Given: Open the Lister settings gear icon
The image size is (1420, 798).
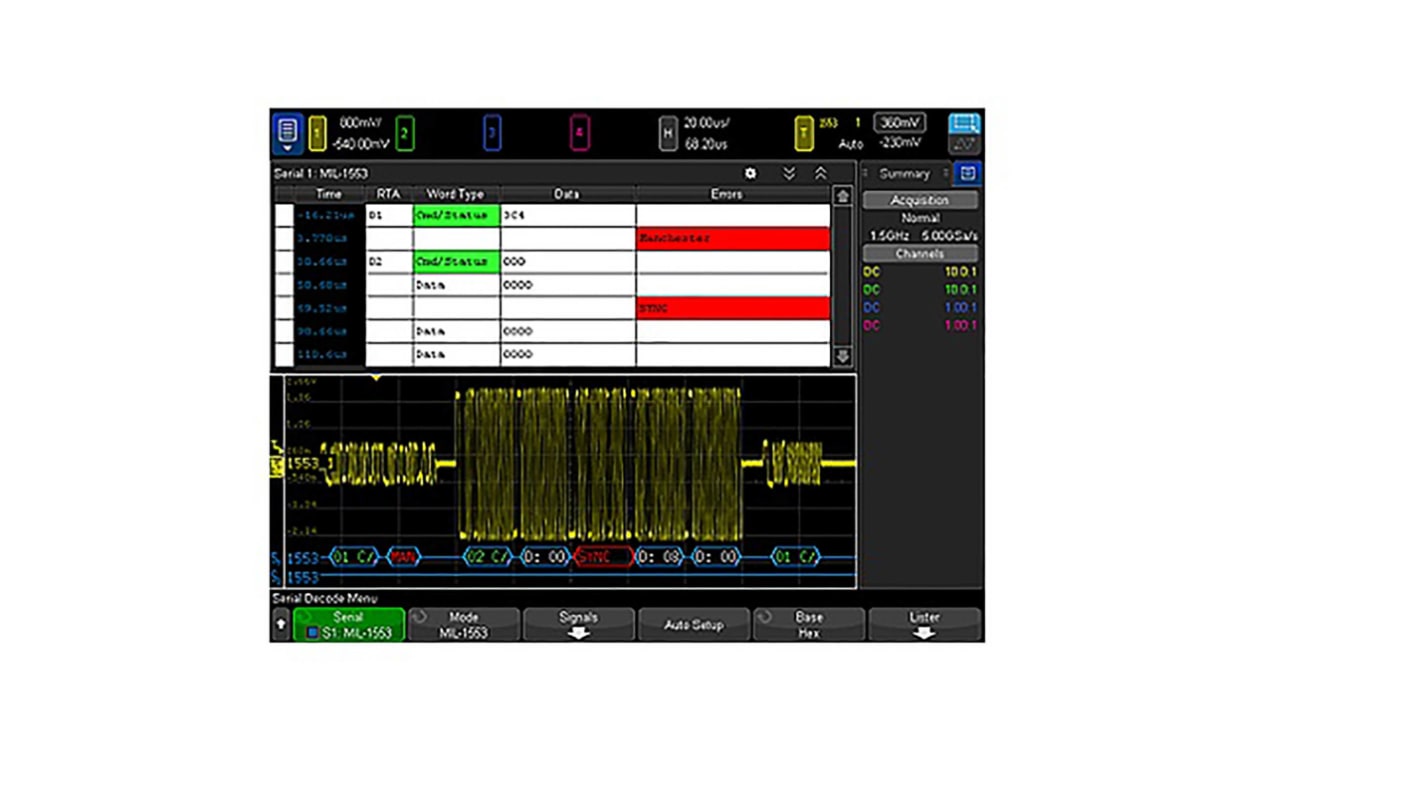Looking at the screenshot, I should tap(750, 173).
